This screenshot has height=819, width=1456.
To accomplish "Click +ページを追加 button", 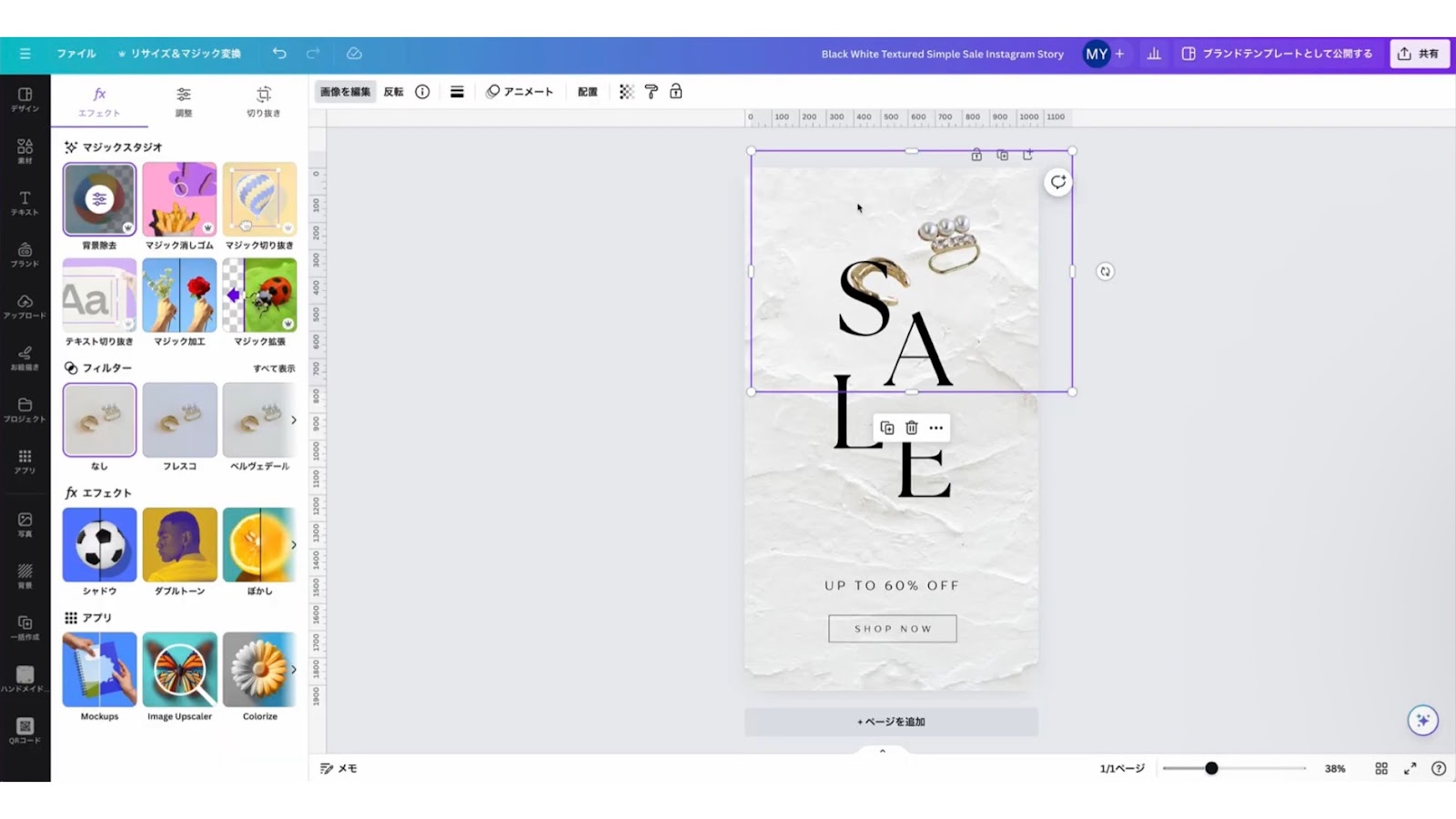I will point(891,722).
